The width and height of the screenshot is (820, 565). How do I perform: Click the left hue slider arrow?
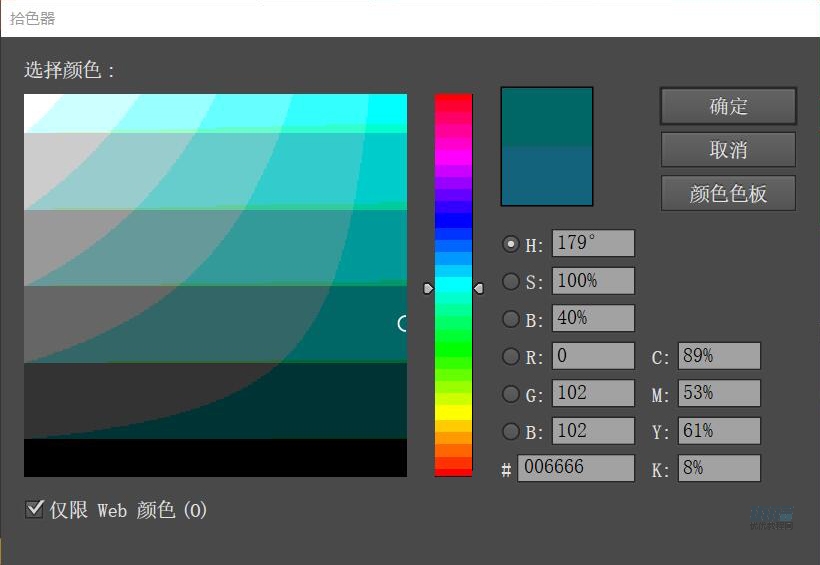tap(428, 288)
